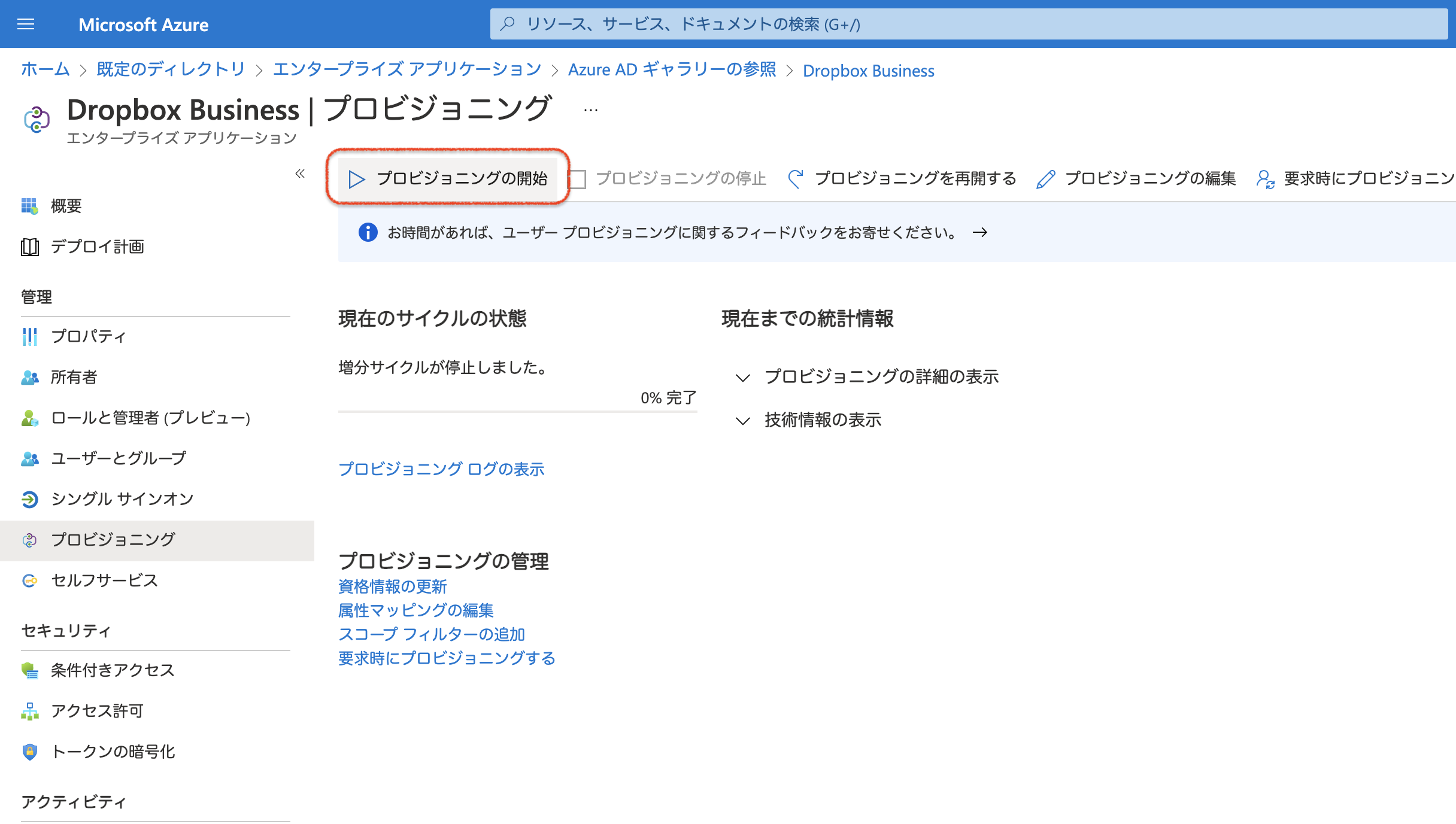This screenshot has width=1456, height=824.
Task: Click the プロビジョニング sidebar icon
Action: tap(30, 540)
